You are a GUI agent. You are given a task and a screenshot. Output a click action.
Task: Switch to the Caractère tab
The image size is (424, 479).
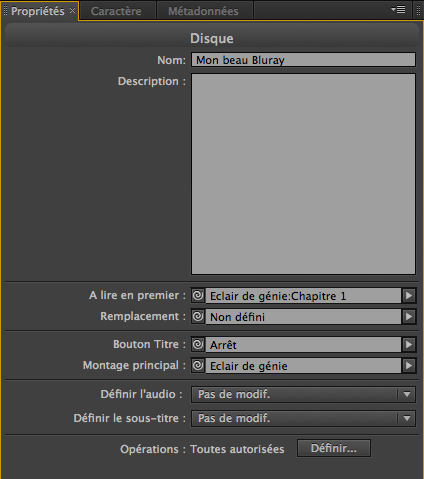[116, 11]
